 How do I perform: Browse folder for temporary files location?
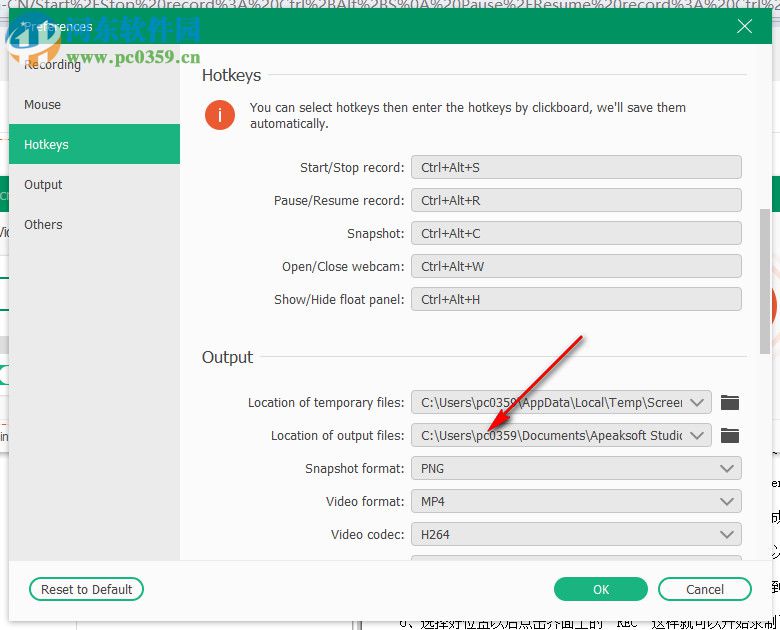point(730,402)
